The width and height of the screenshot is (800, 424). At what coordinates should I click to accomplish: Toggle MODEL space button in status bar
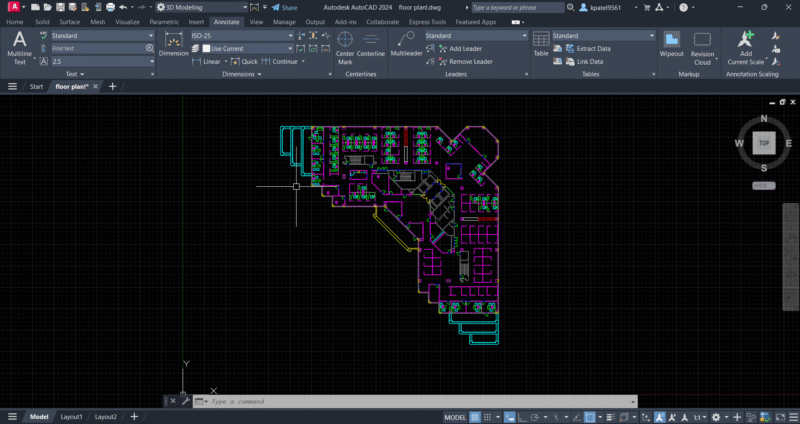[x=455, y=417]
